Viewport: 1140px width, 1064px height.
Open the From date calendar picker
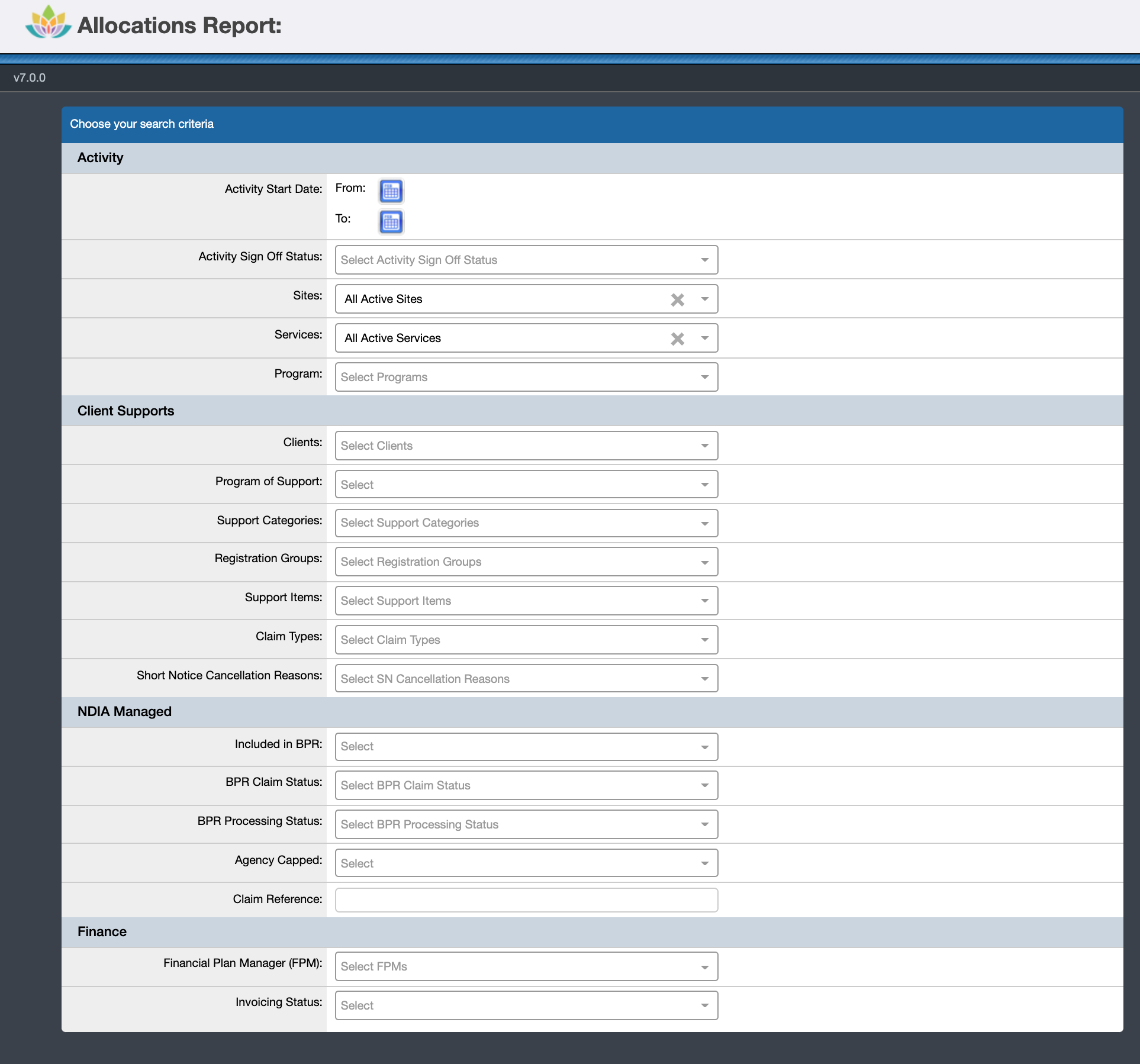391,191
